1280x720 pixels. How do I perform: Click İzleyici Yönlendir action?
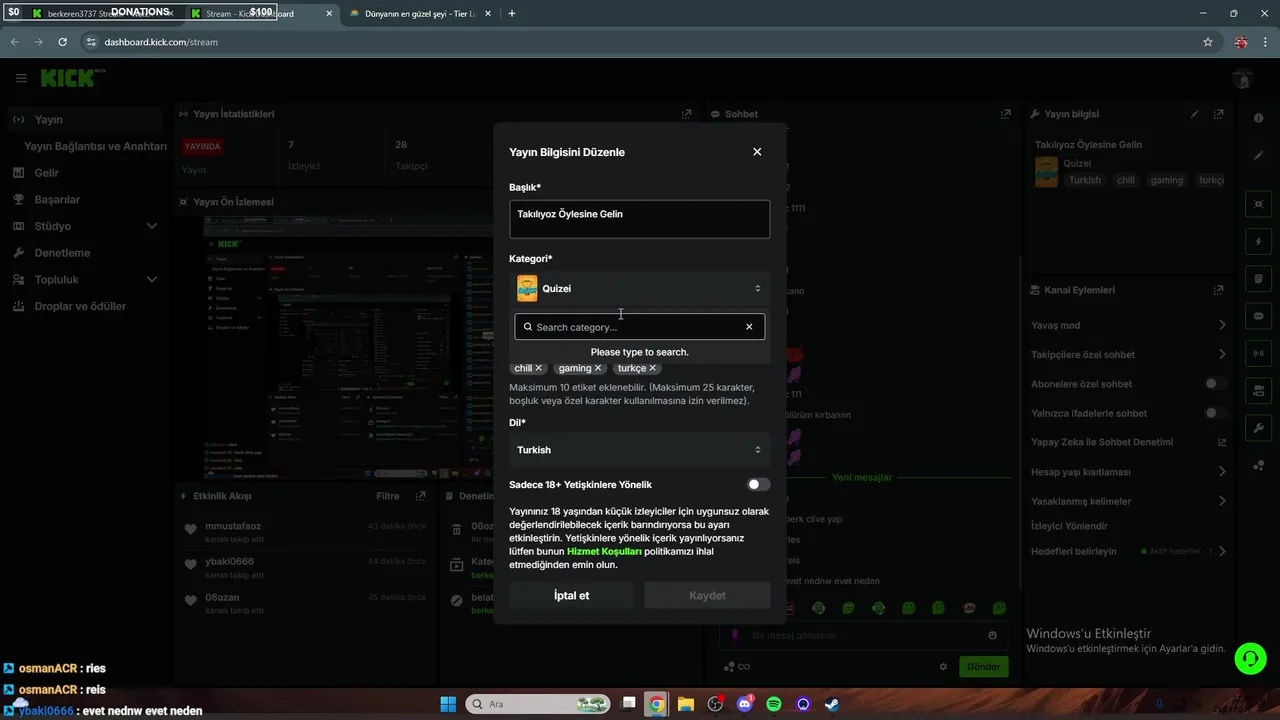pos(1069,526)
